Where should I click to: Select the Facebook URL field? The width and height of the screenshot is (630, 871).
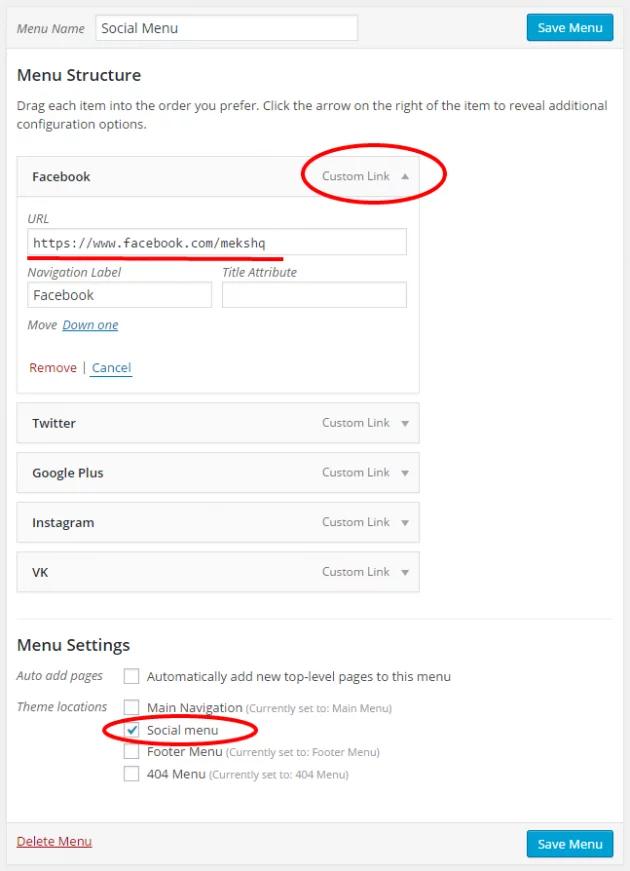pos(217,241)
